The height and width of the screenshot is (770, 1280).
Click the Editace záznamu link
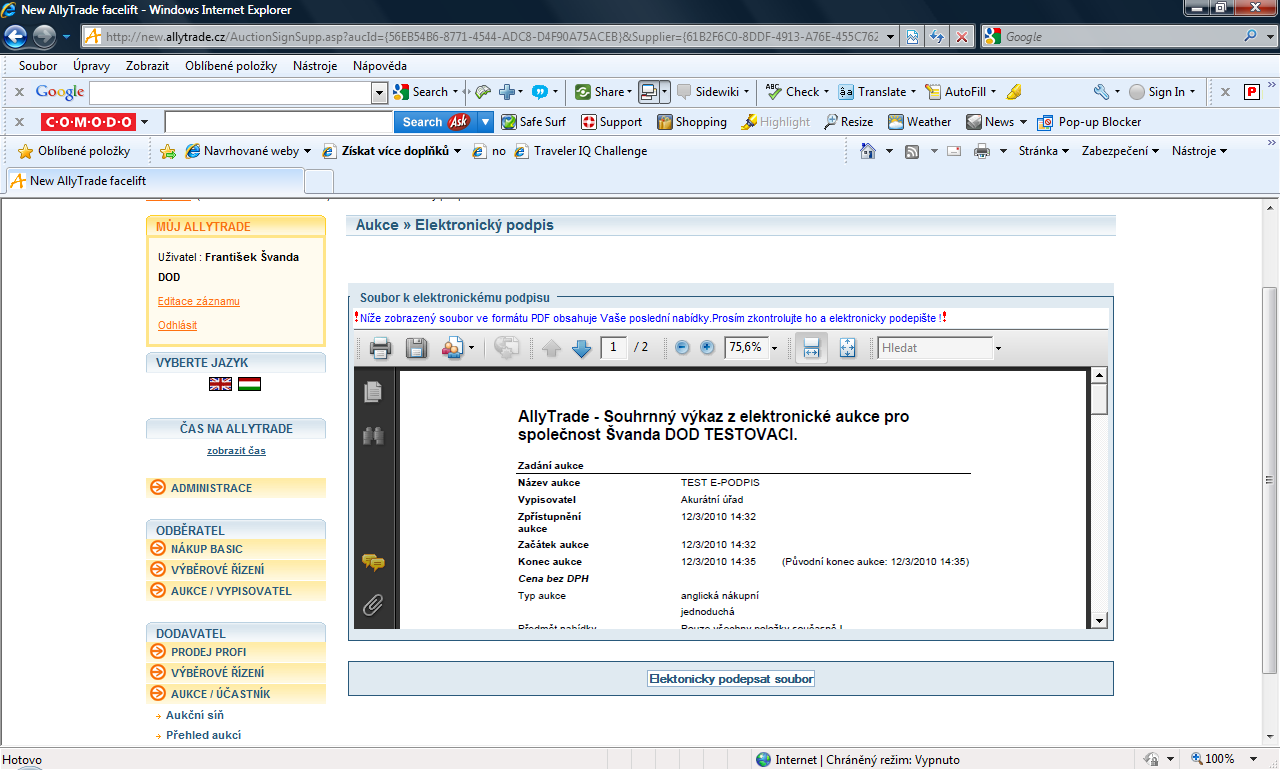199,301
